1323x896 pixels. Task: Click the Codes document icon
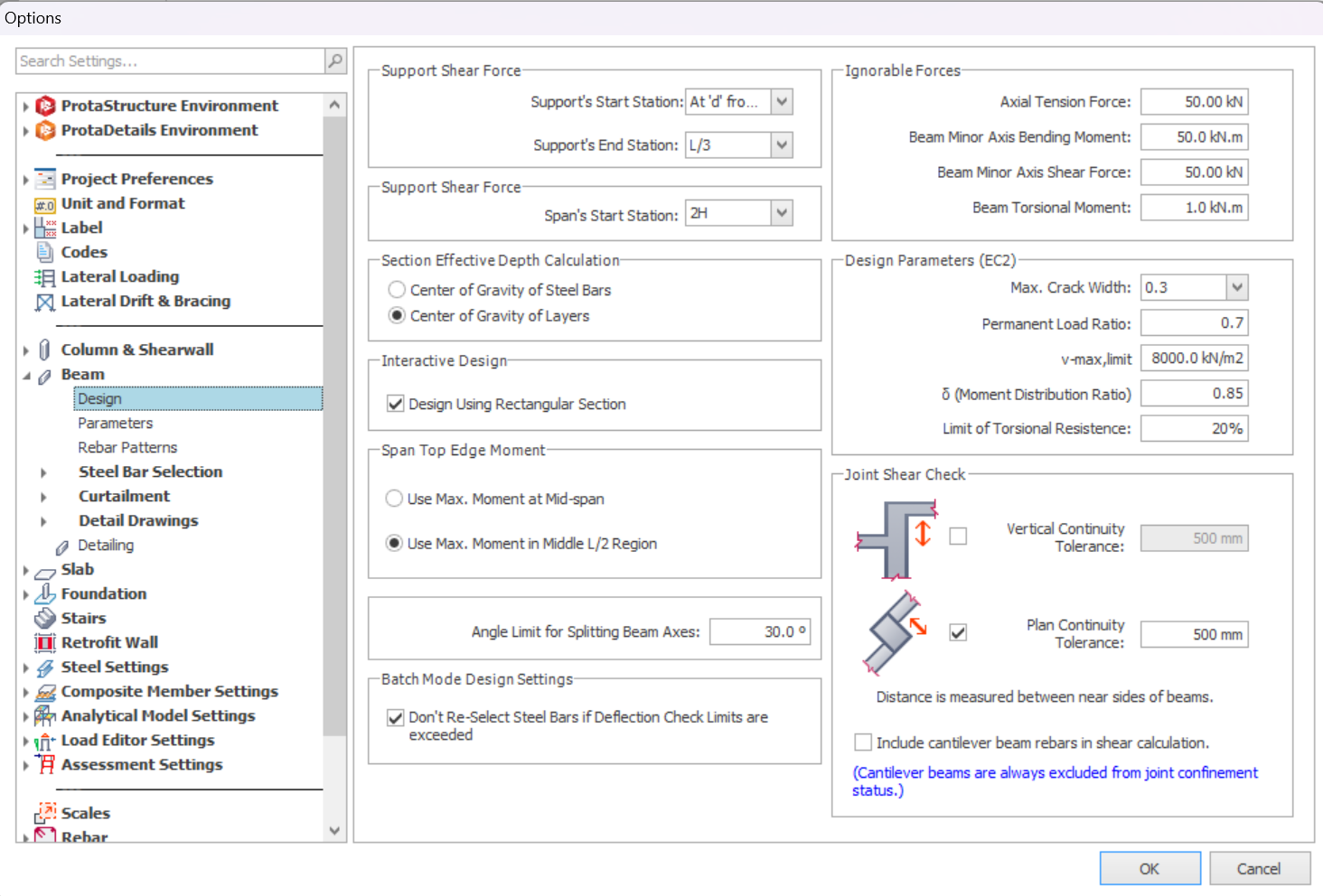pos(45,253)
